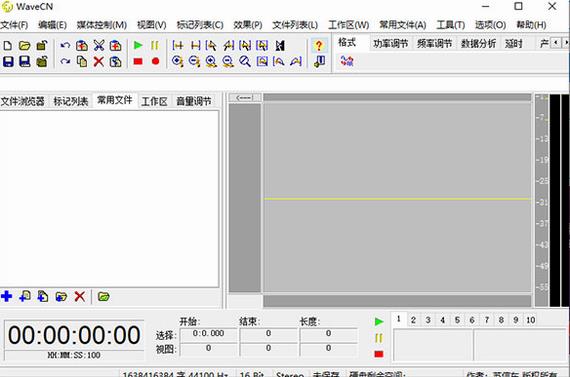
Task: Stop playback with the red square in toolbar
Action: point(138,61)
